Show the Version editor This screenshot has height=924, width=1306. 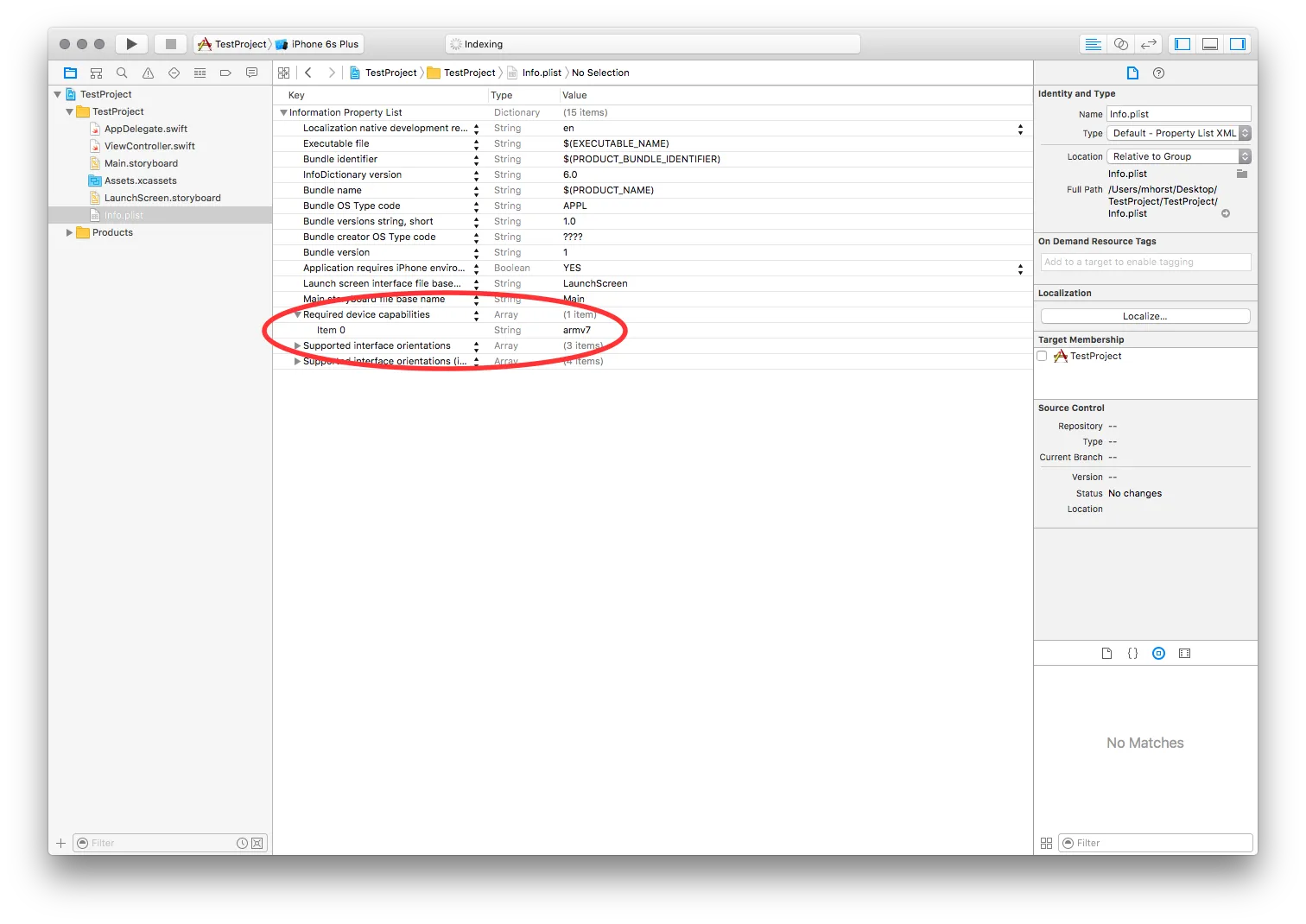(x=1149, y=44)
